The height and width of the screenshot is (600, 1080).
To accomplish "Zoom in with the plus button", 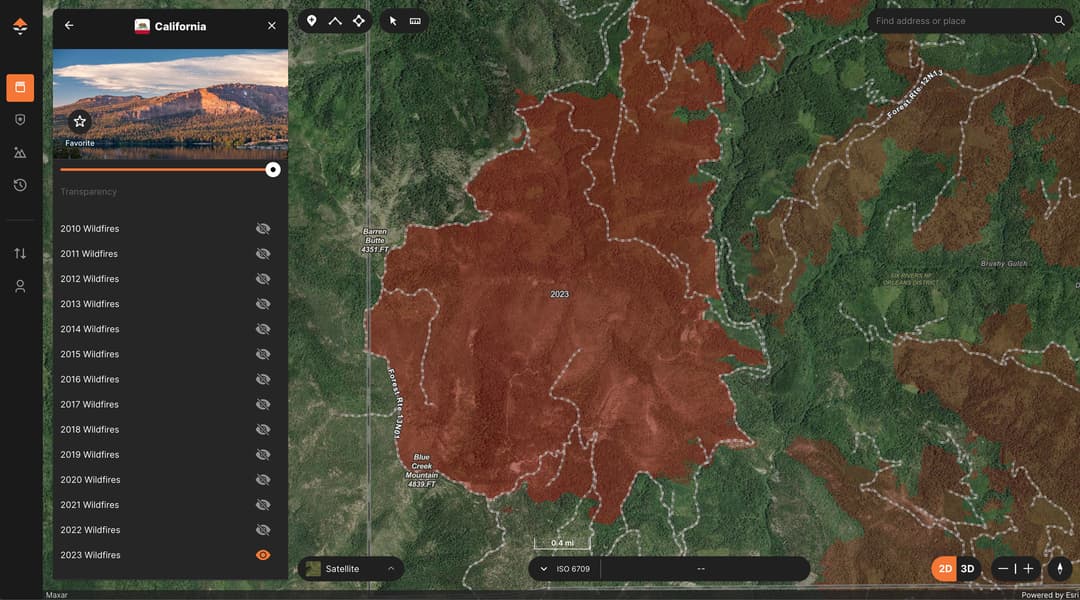I will click(1028, 568).
